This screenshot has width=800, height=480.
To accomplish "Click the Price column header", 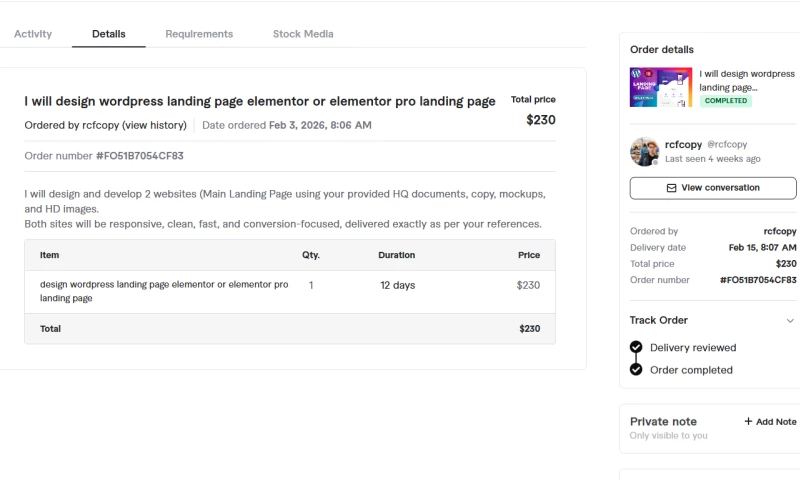I will pos(529,255).
